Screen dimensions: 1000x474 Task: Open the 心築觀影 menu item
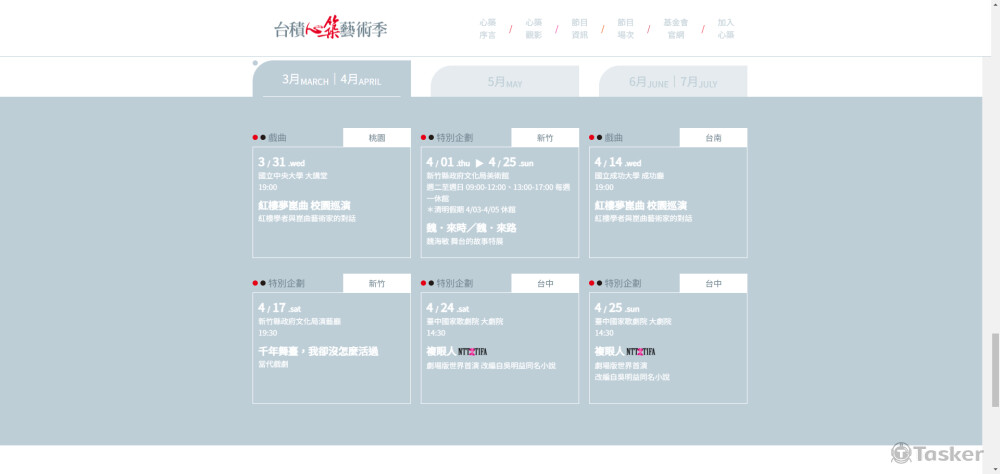click(533, 28)
